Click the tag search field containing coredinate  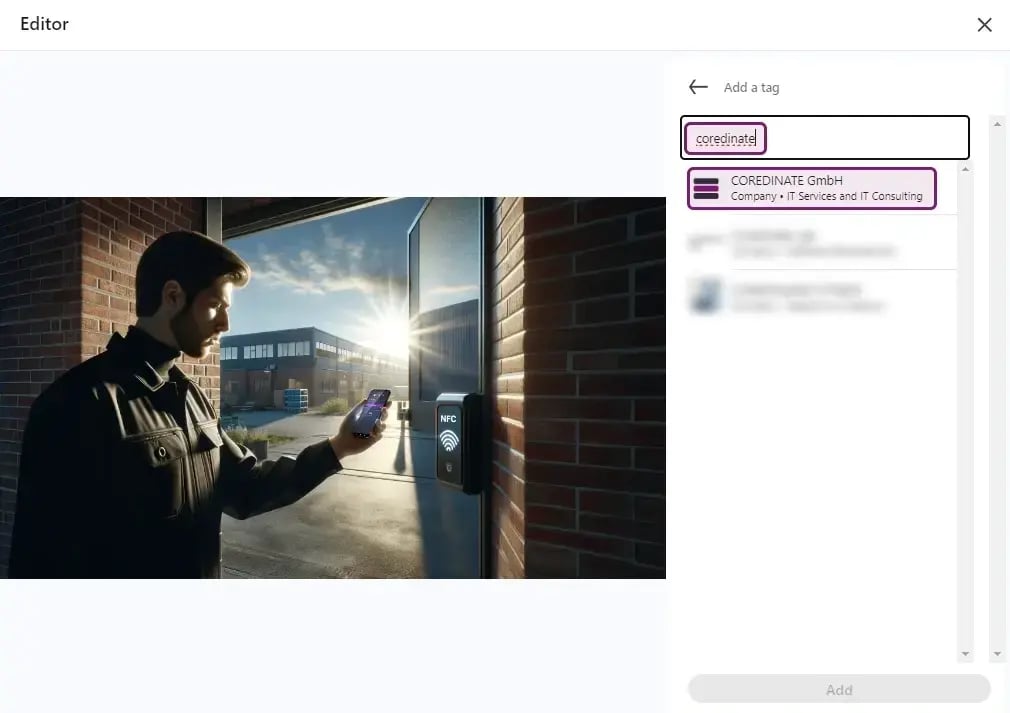tap(825, 138)
